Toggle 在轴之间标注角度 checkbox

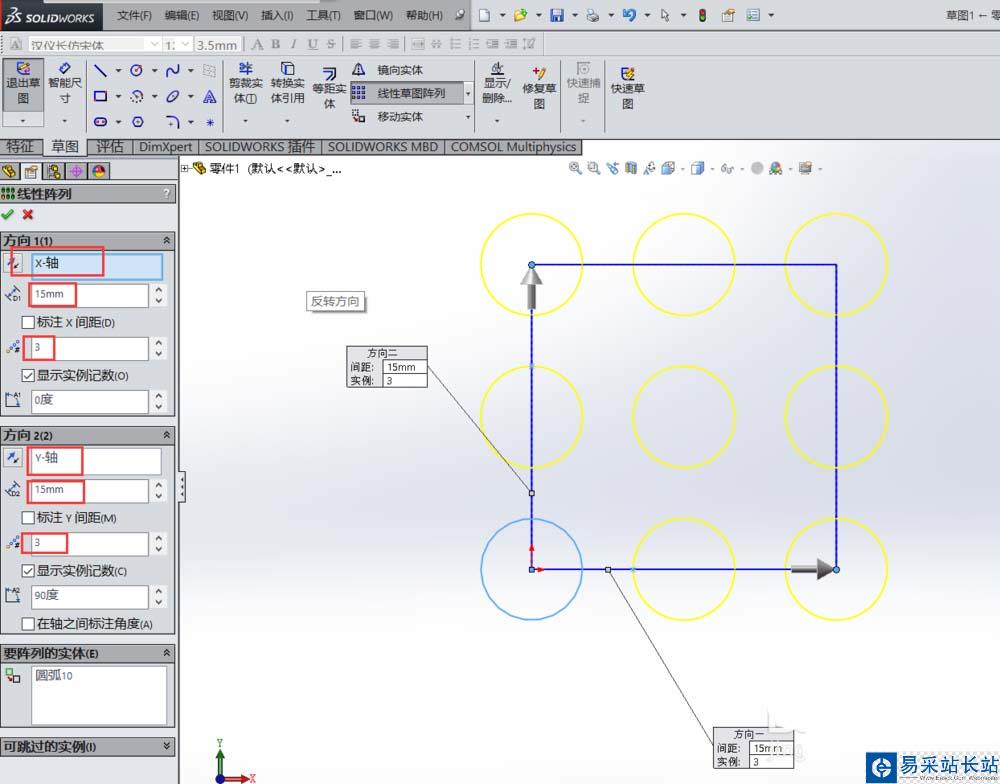28,623
